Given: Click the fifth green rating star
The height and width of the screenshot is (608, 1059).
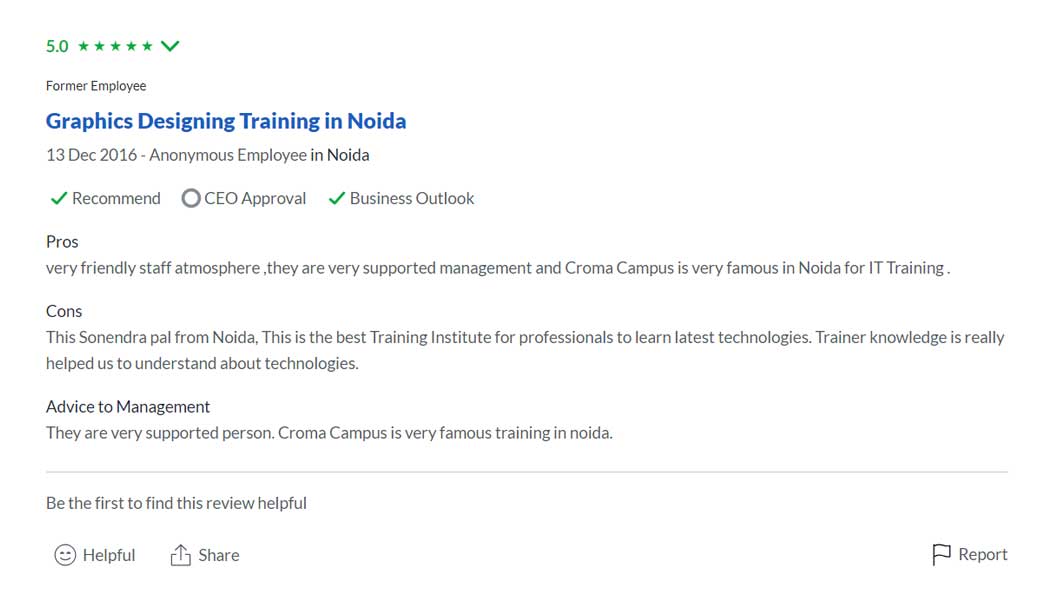Looking at the screenshot, I should pyautogui.click(x=147, y=46).
